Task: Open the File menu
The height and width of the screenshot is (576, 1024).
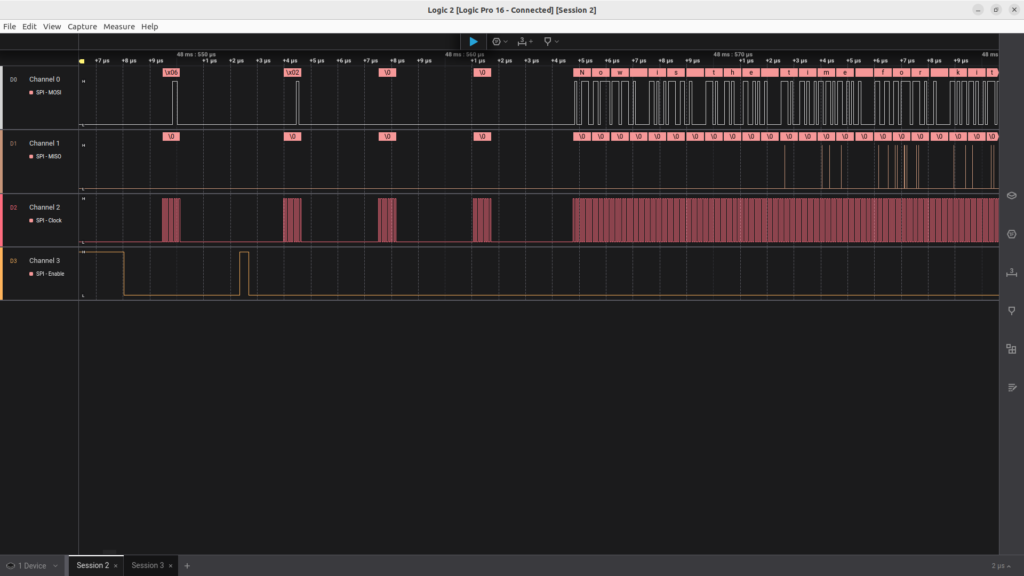Action: (9, 27)
